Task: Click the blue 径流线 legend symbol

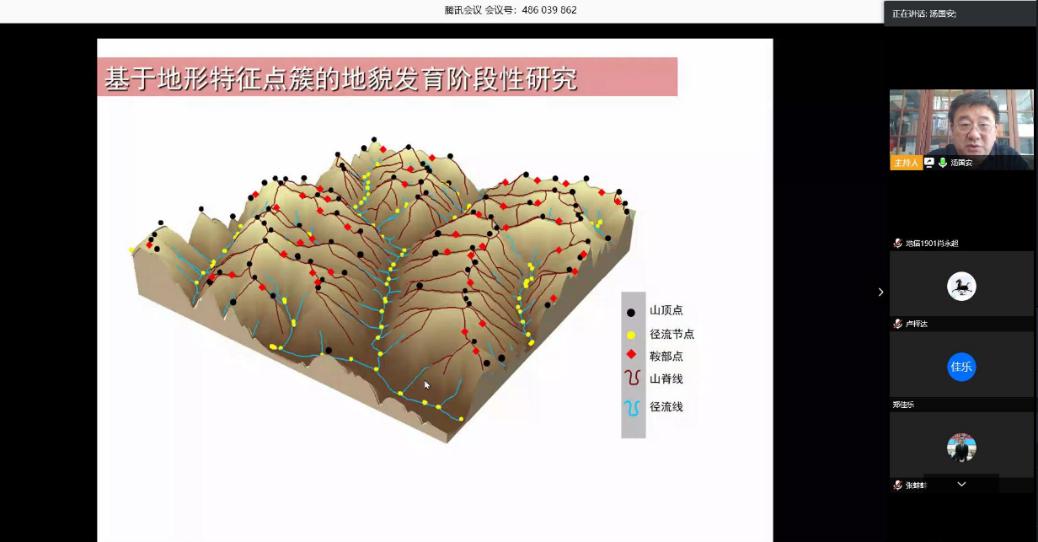Action: [631, 407]
